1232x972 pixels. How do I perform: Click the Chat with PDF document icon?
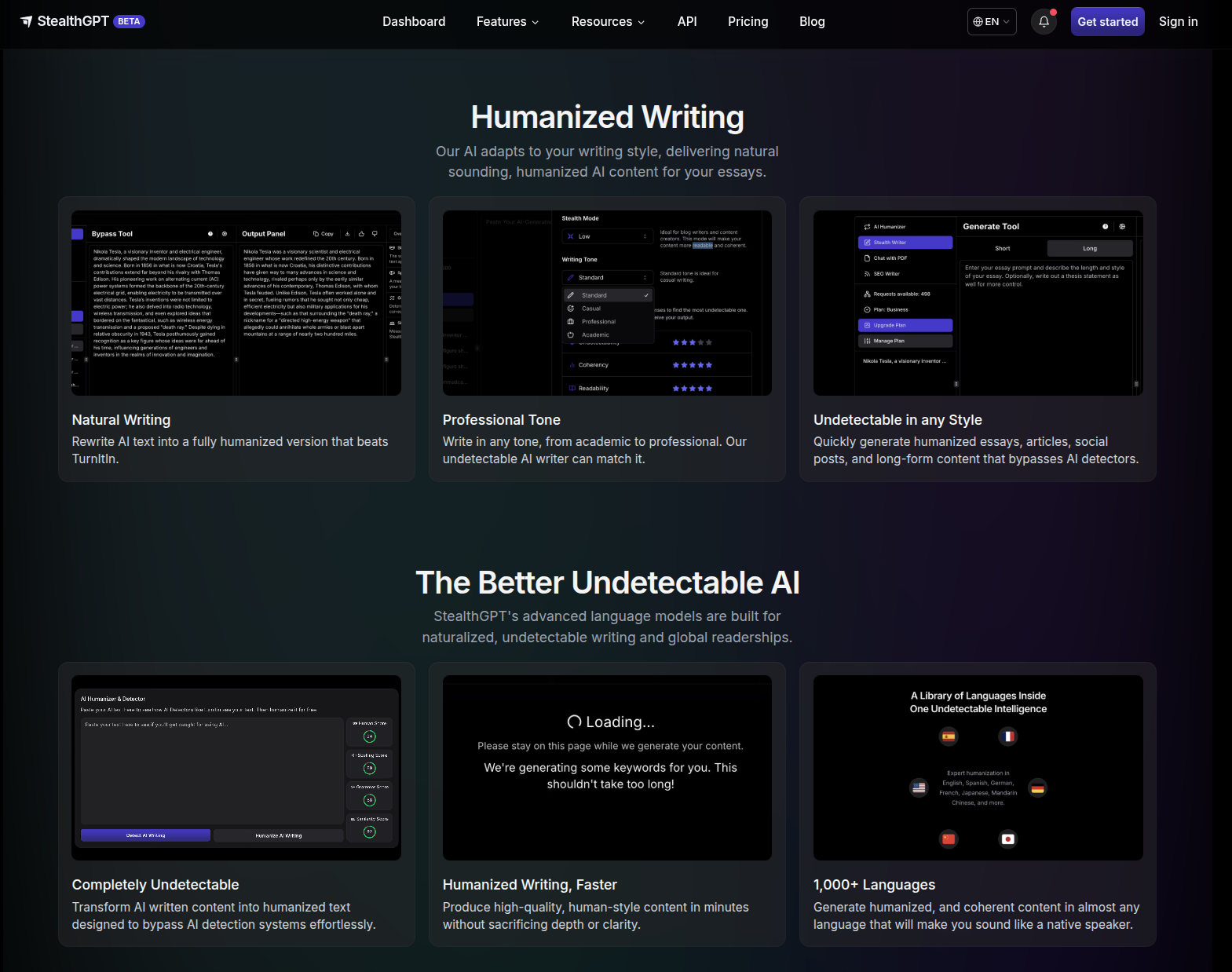tap(867, 258)
